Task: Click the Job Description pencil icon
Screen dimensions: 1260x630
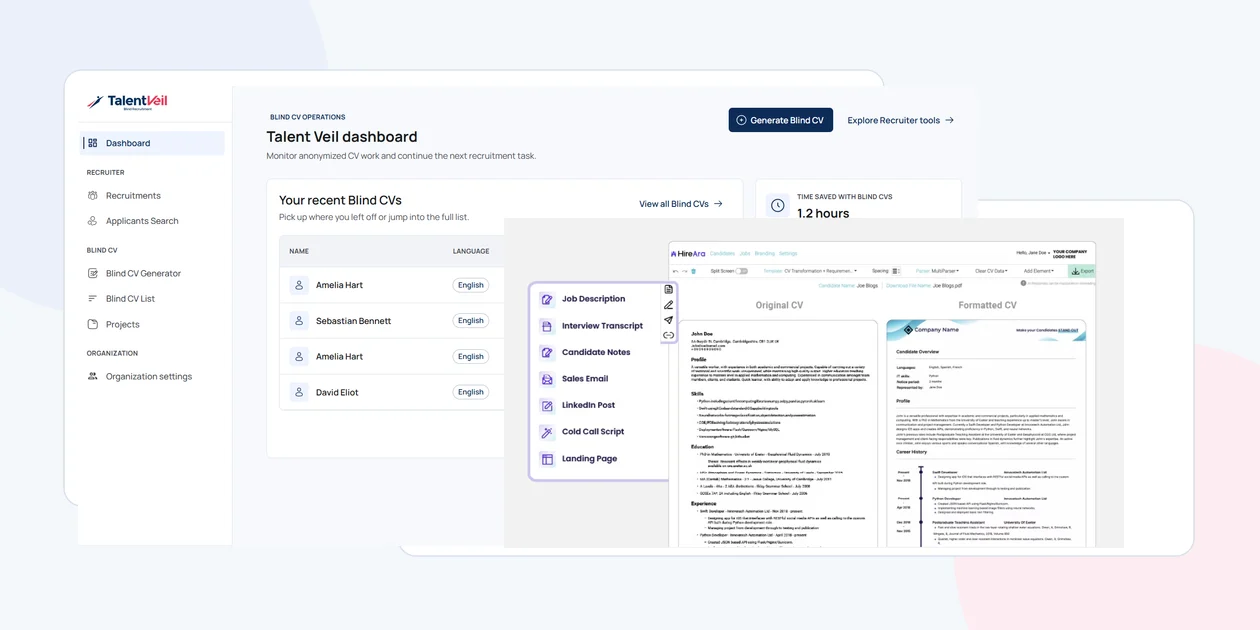Action: click(547, 299)
